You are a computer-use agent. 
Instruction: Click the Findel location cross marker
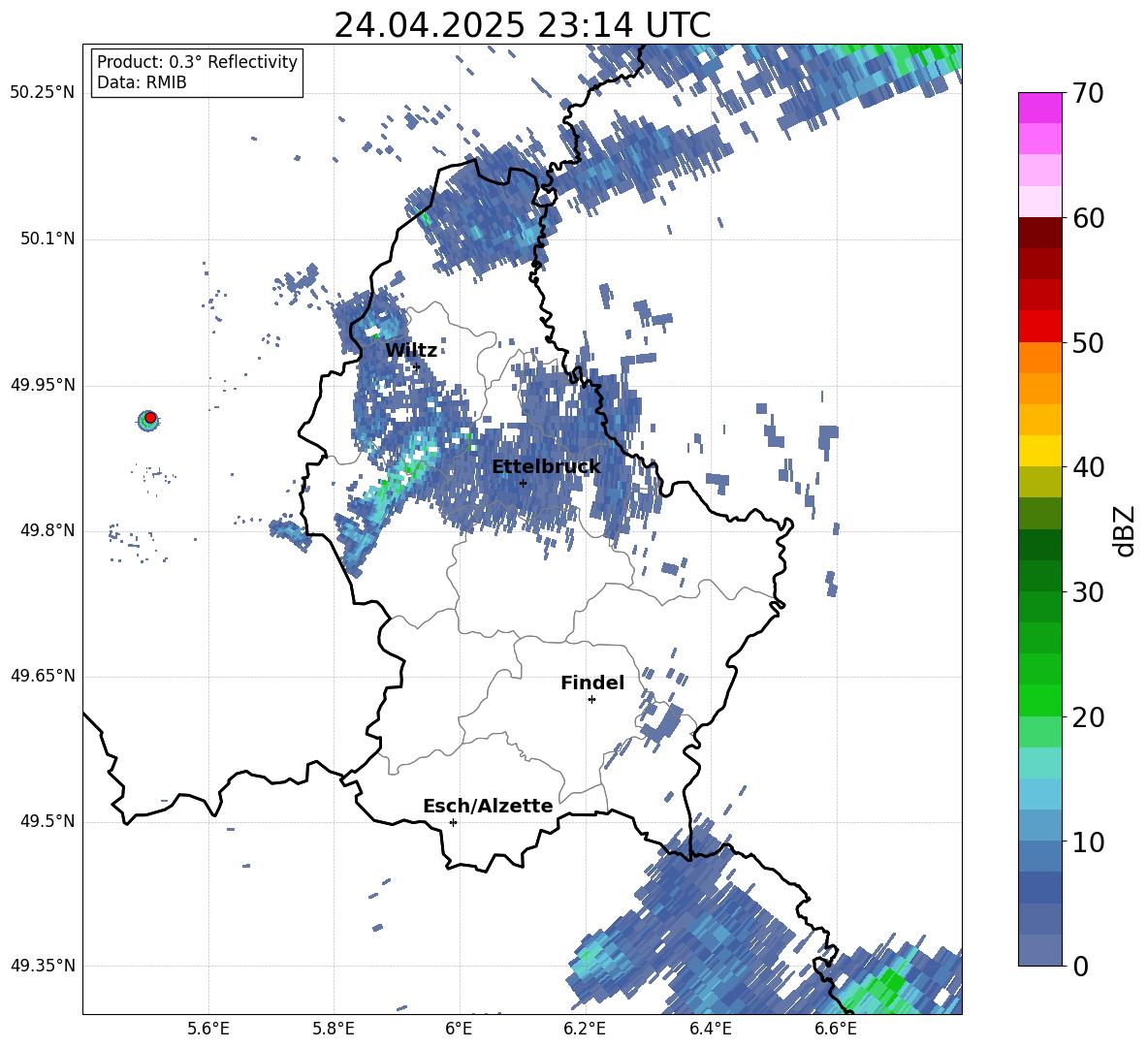(x=591, y=700)
